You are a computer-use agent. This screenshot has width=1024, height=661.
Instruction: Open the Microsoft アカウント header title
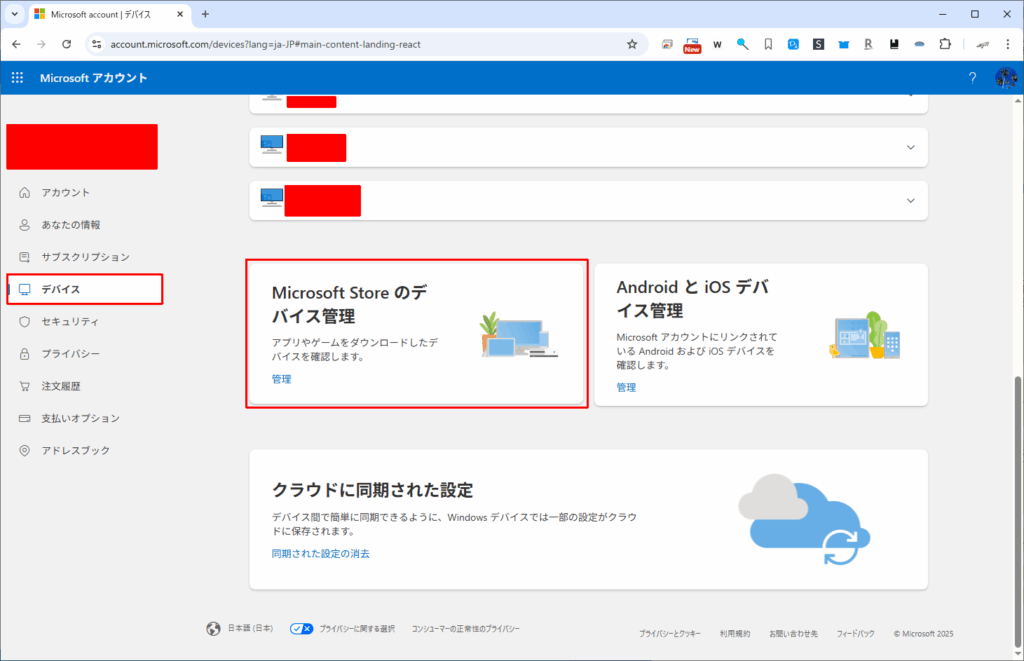[x=93, y=78]
